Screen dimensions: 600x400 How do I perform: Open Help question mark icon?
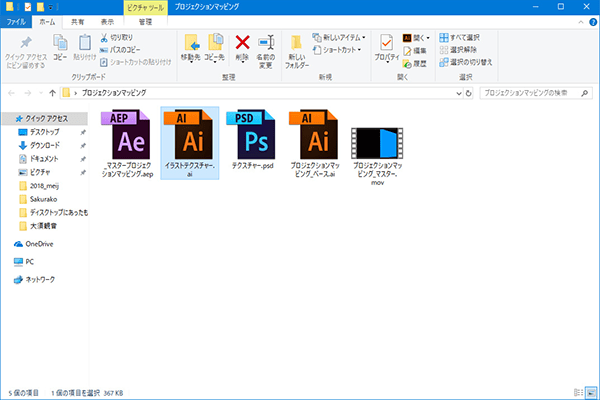coord(593,22)
